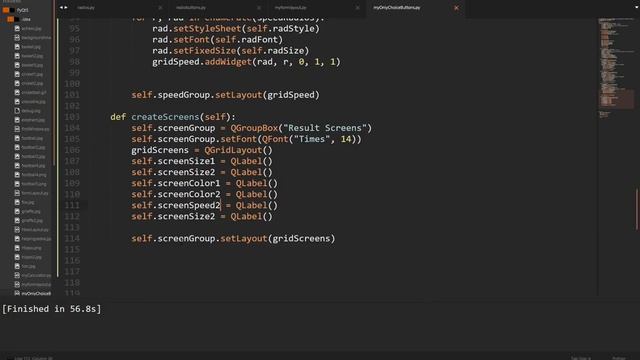Select the myOnlyChoiceButtons.py tab
The width and height of the screenshot is (640, 360).
[x=397, y=8]
